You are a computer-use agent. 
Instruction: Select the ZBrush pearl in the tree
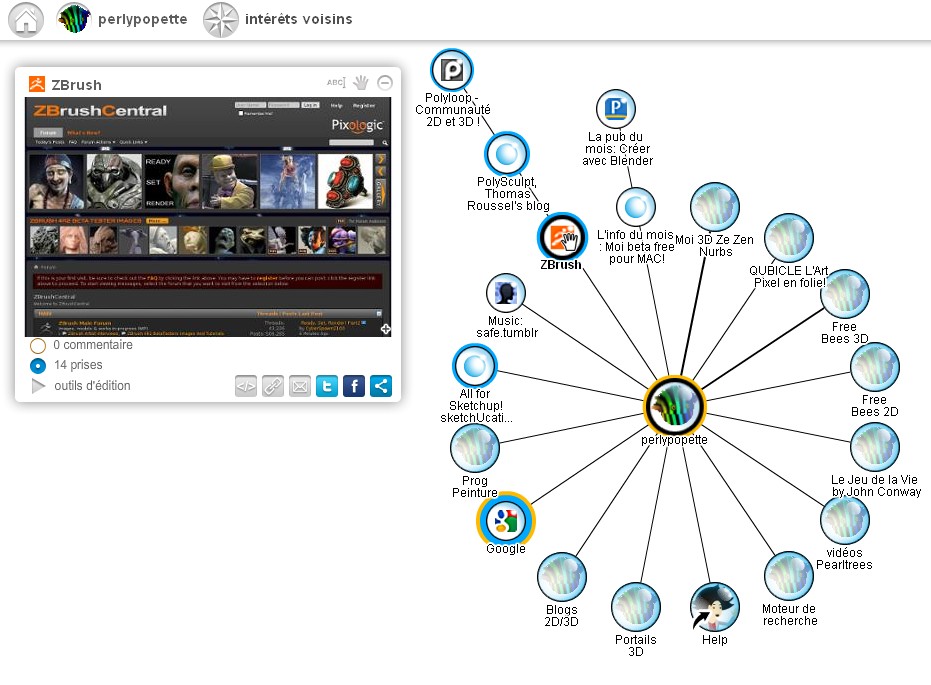(562, 237)
